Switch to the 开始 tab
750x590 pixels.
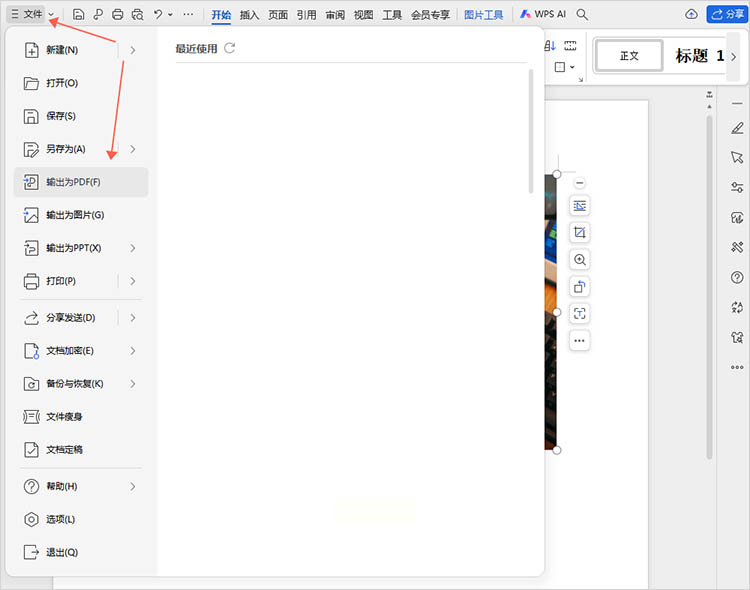pyautogui.click(x=221, y=15)
